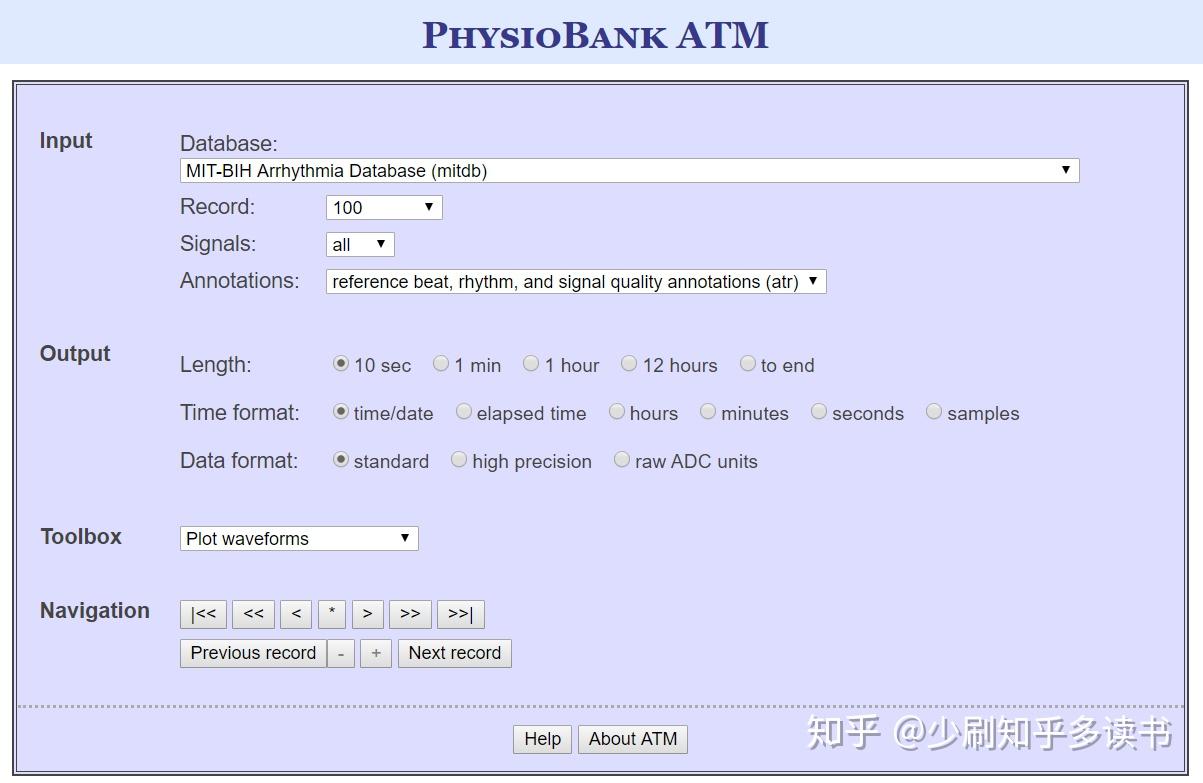Click the Output section heading

(x=75, y=354)
